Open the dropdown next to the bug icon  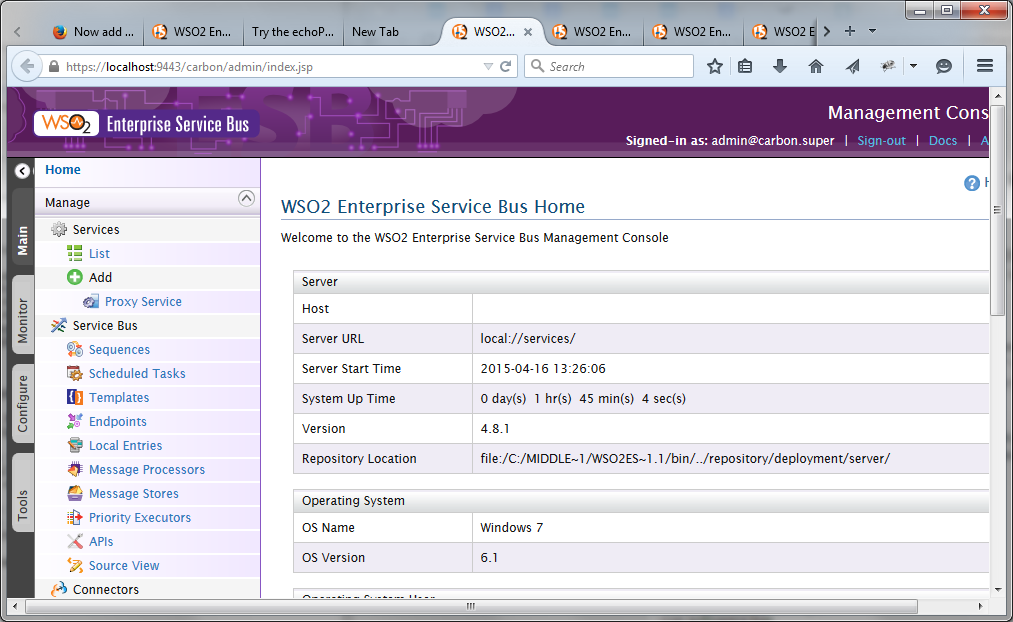(x=913, y=66)
